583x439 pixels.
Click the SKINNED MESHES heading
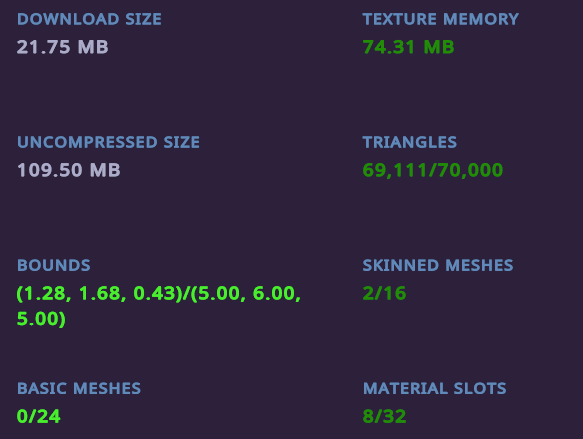[438, 265]
